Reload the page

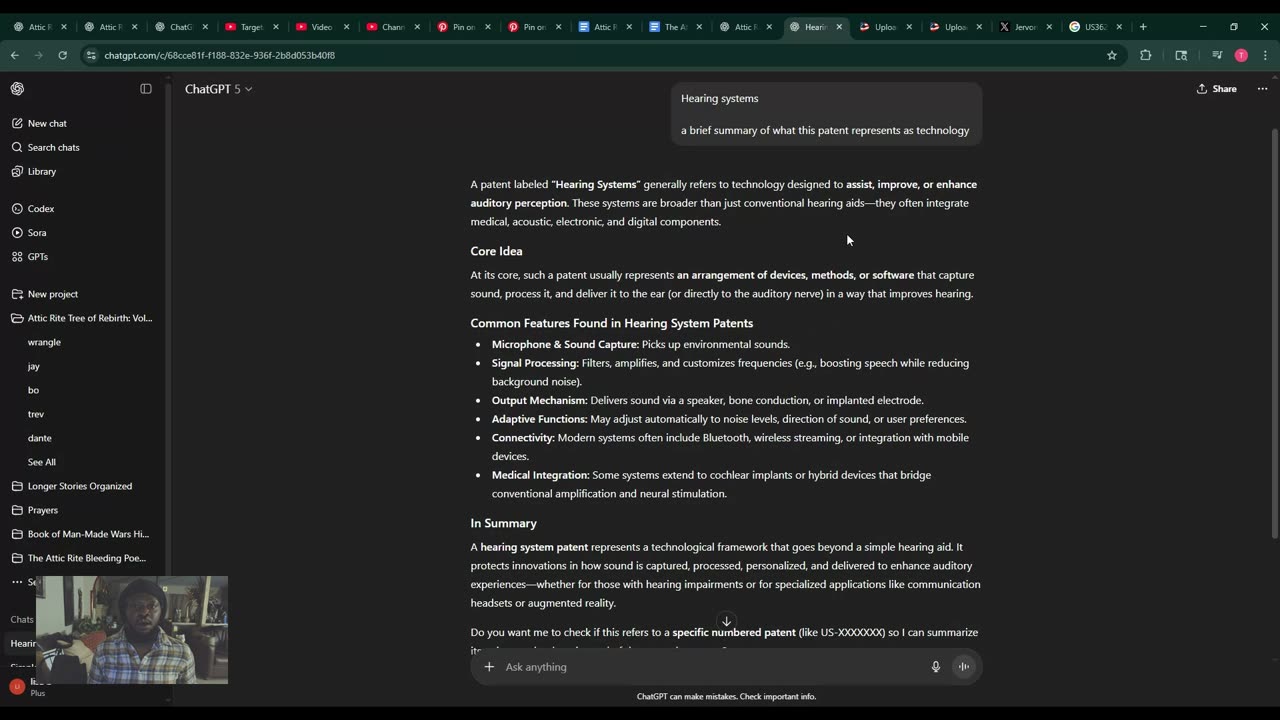[62, 55]
